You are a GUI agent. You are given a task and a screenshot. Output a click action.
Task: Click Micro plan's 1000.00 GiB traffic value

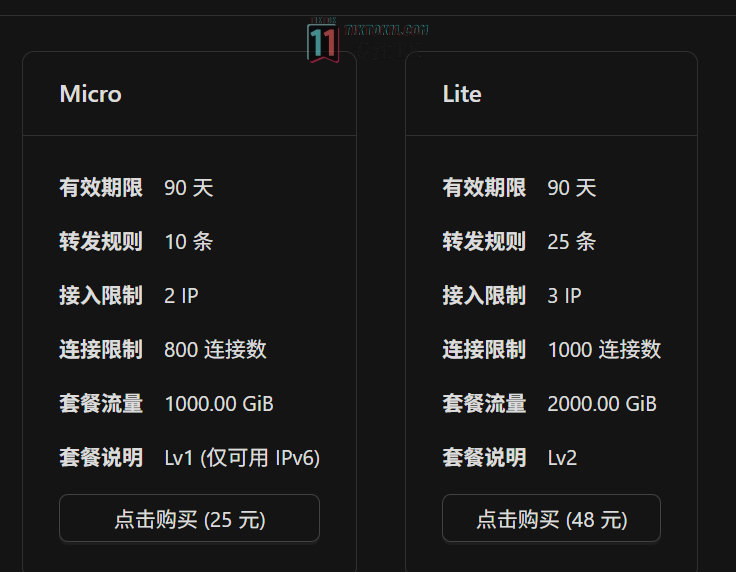(x=219, y=404)
